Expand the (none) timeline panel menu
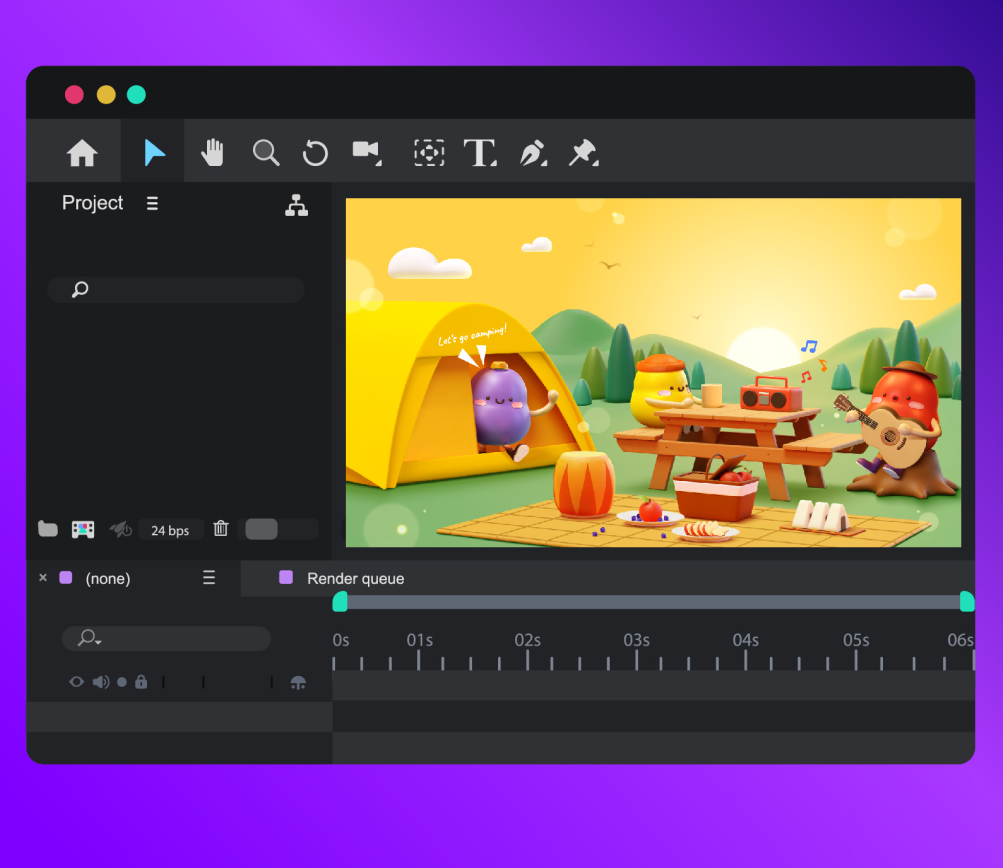The width and height of the screenshot is (1003, 868). tap(208, 578)
